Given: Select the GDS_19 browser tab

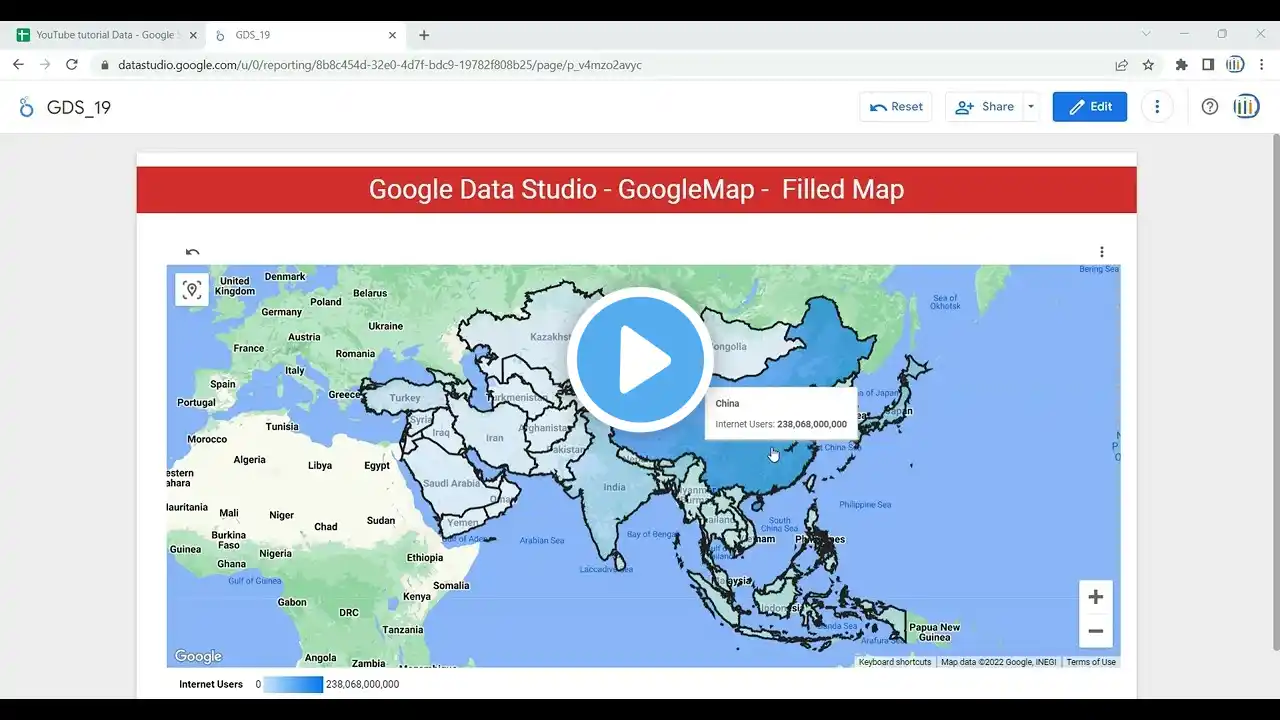Looking at the screenshot, I should click(x=304, y=35).
